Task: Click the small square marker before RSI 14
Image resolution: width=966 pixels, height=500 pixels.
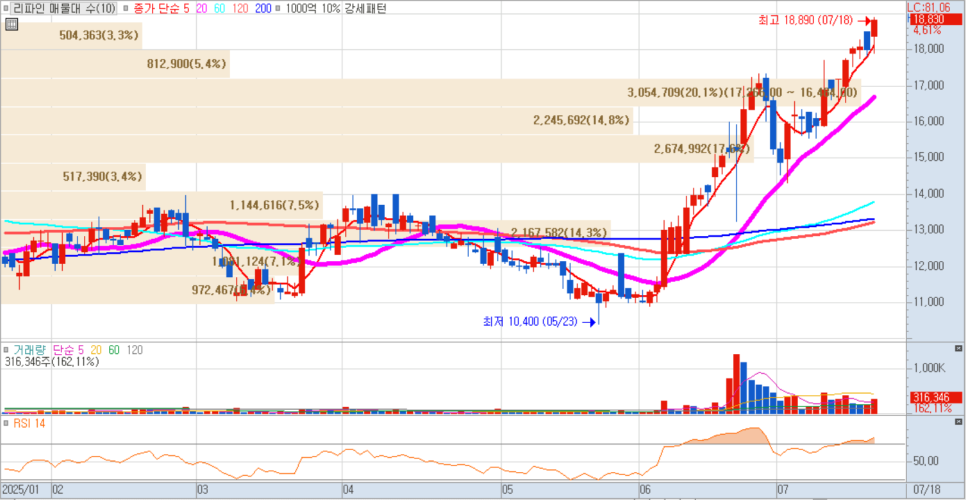Action: [x=7, y=423]
